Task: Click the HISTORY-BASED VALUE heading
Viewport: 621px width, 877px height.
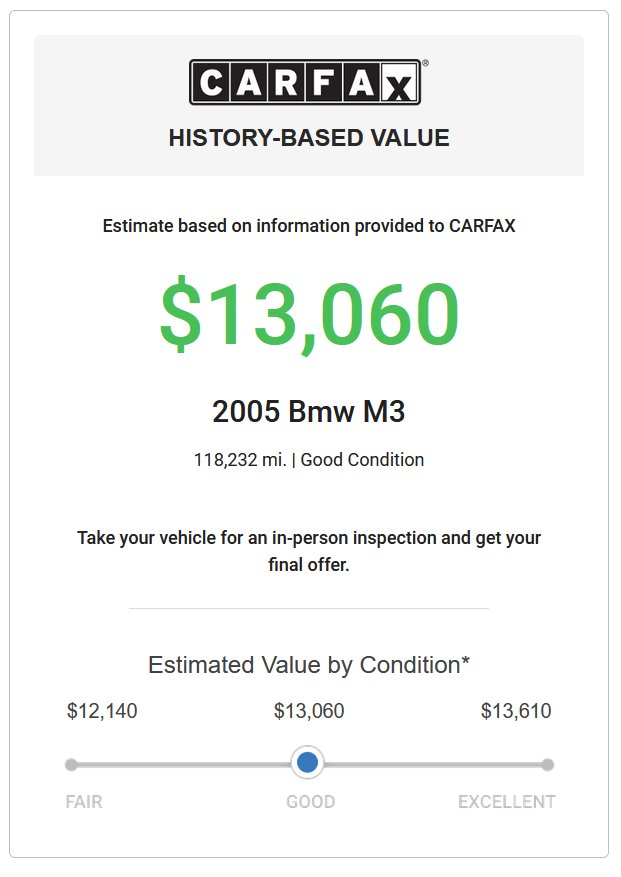Action: click(309, 138)
